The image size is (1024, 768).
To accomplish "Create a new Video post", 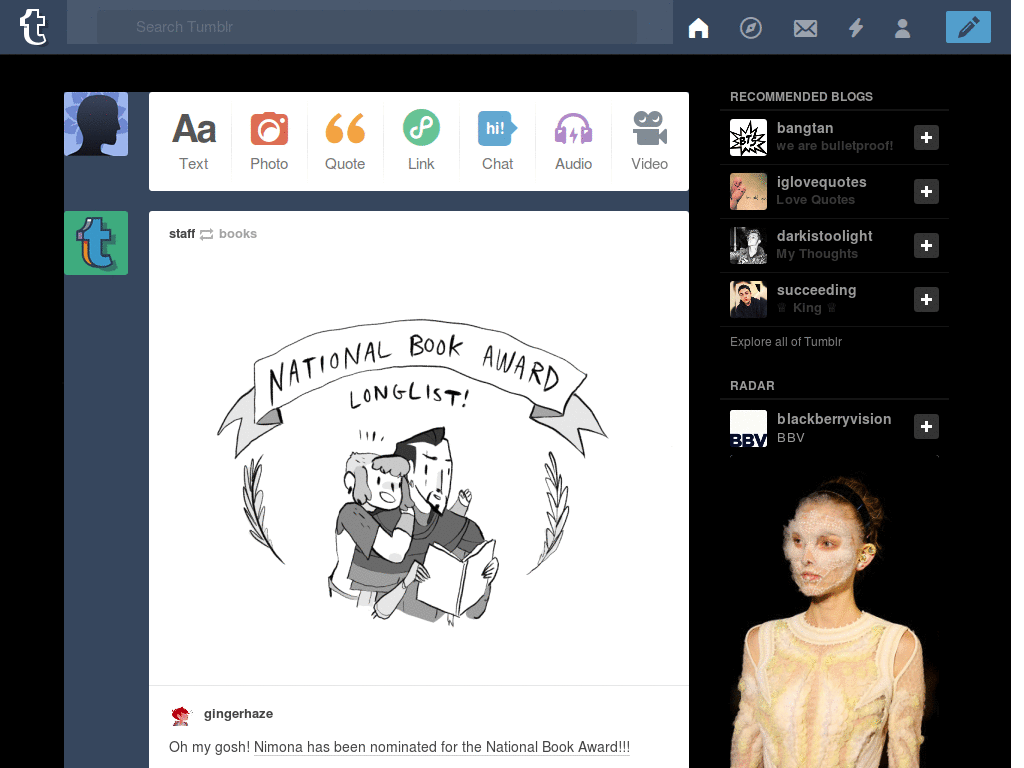I will (x=649, y=141).
